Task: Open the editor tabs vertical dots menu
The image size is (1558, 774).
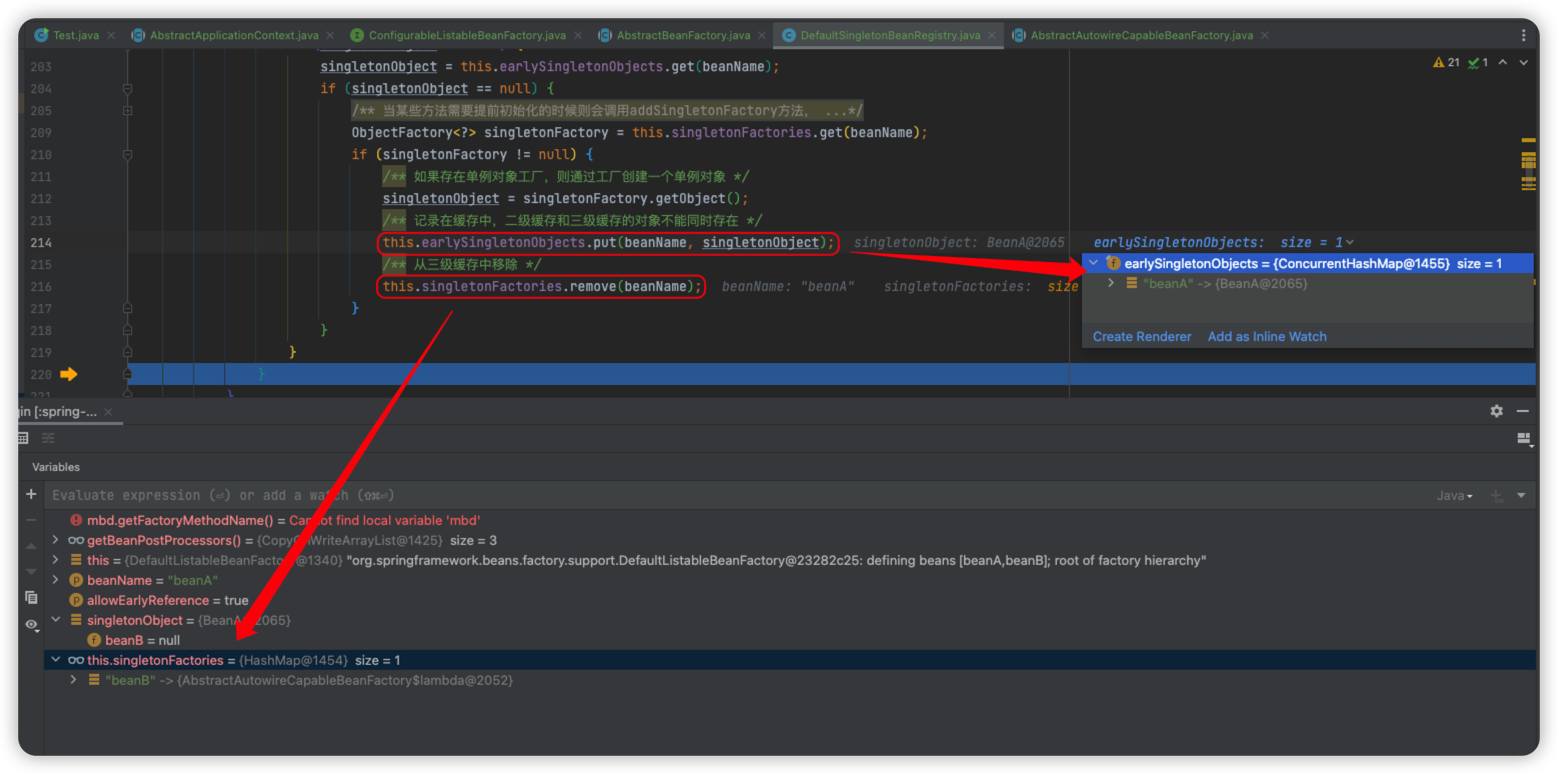Action: point(1524,36)
